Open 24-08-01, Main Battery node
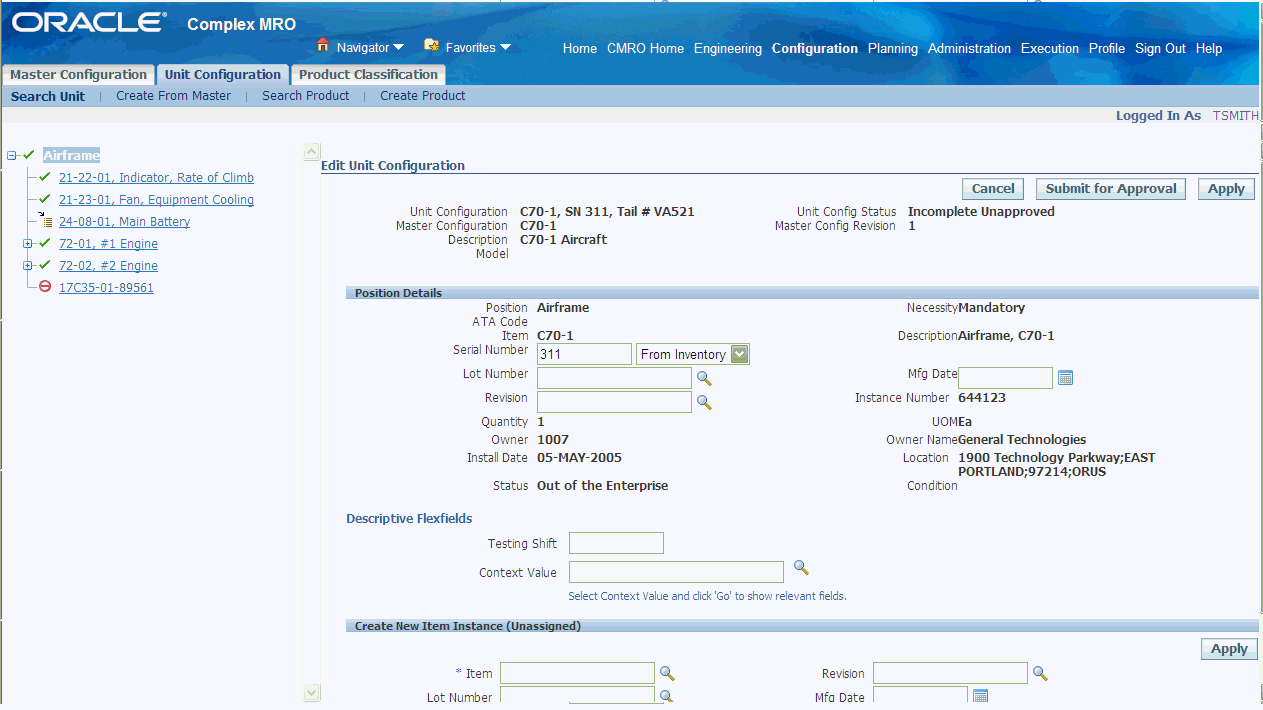1263x710 pixels. tap(124, 221)
